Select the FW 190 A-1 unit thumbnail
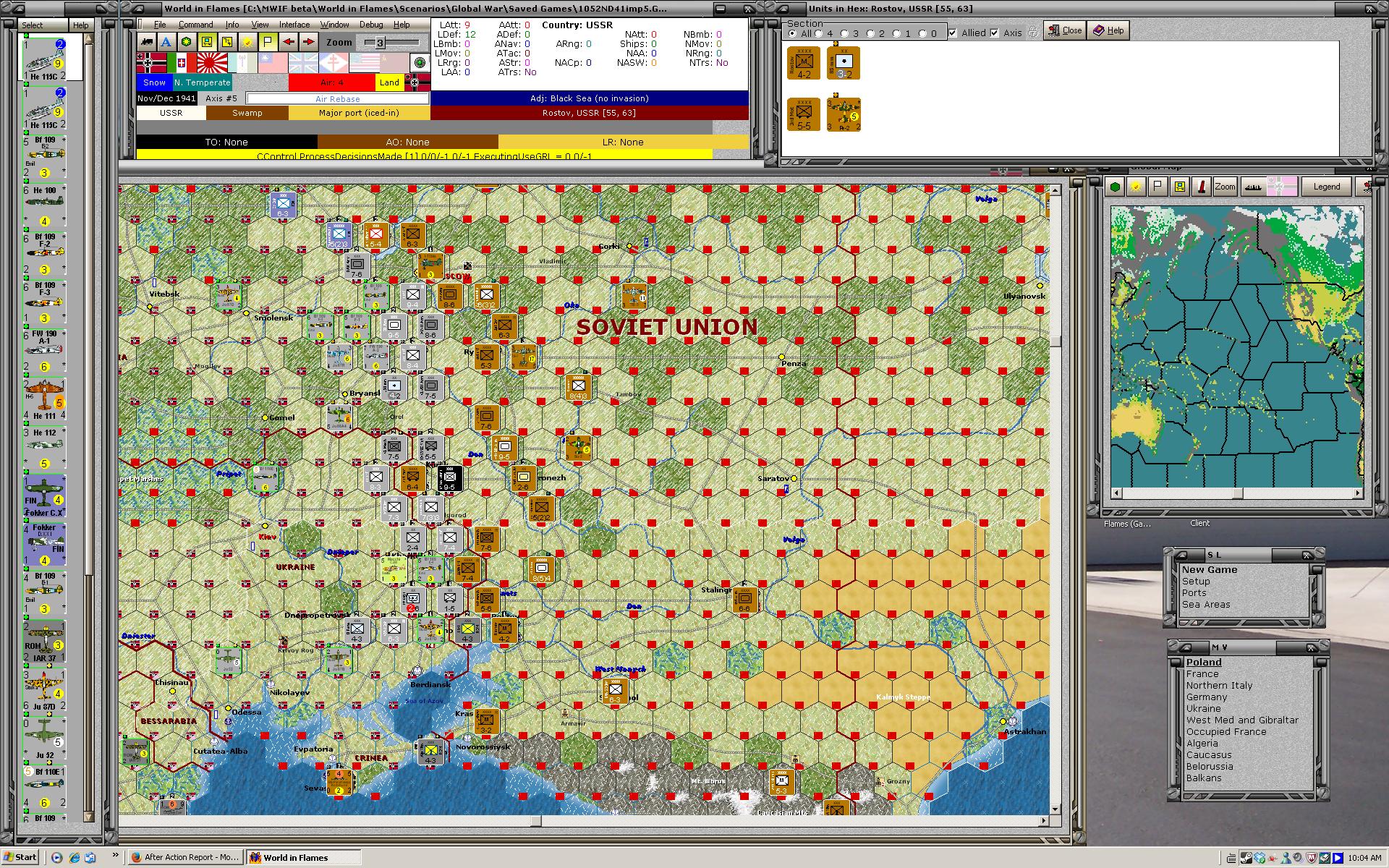Viewport: 1389px width, 868px height. coord(45,350)
